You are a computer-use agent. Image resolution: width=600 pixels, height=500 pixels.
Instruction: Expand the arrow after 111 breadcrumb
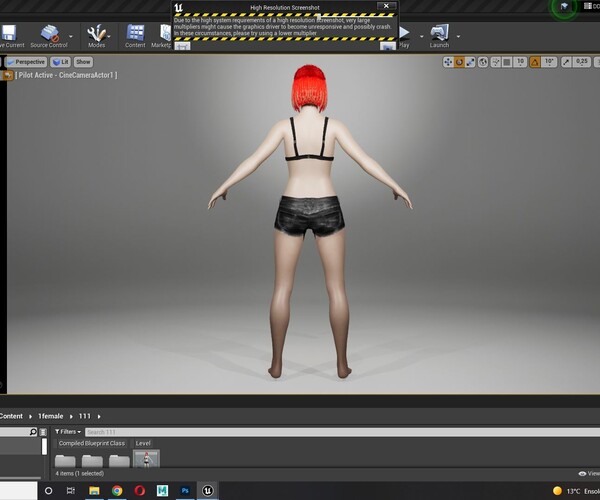click(99, 416)
